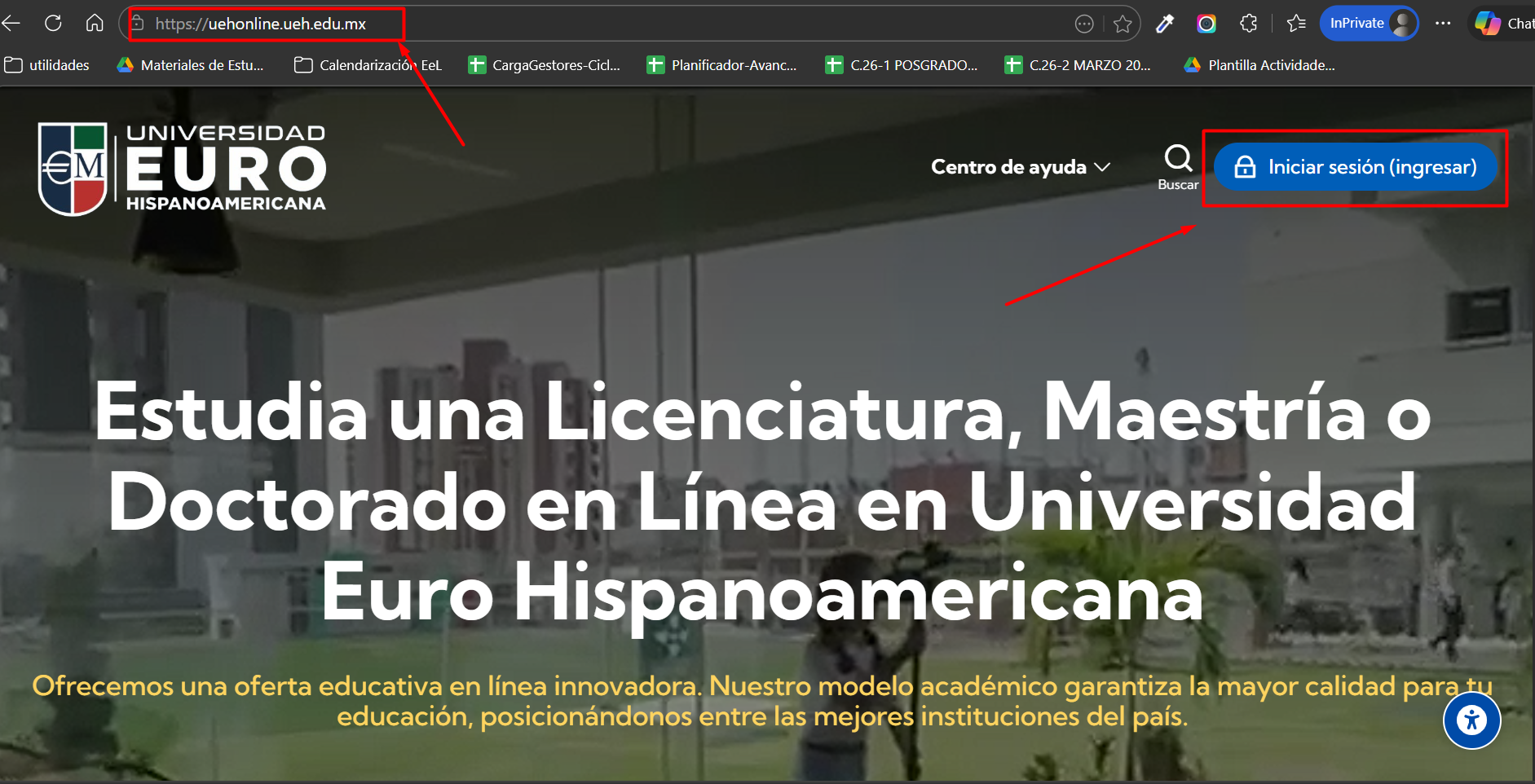Screen dimensions: 1535x784
Task: Refresh the page with the reload icon
Action: pyautogui.click(x=53, y=23)
